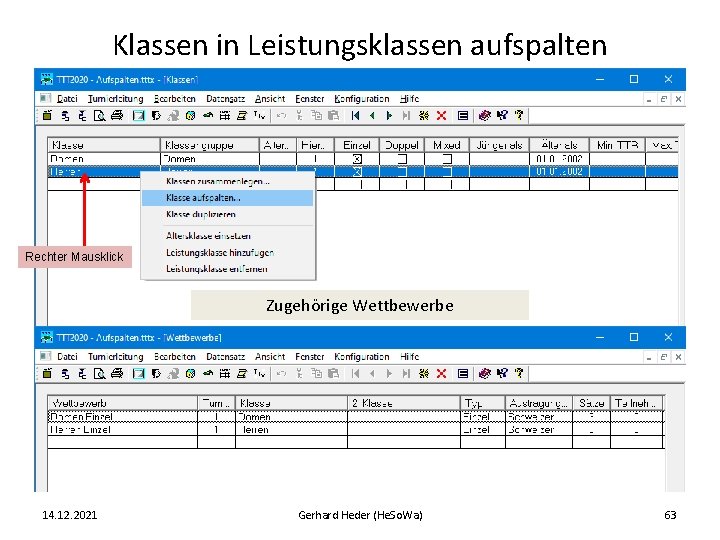Click the new record star icon in Klassen toolbar
The height and width of the screenshot is (540, 720).
click(x=424, y=116)
